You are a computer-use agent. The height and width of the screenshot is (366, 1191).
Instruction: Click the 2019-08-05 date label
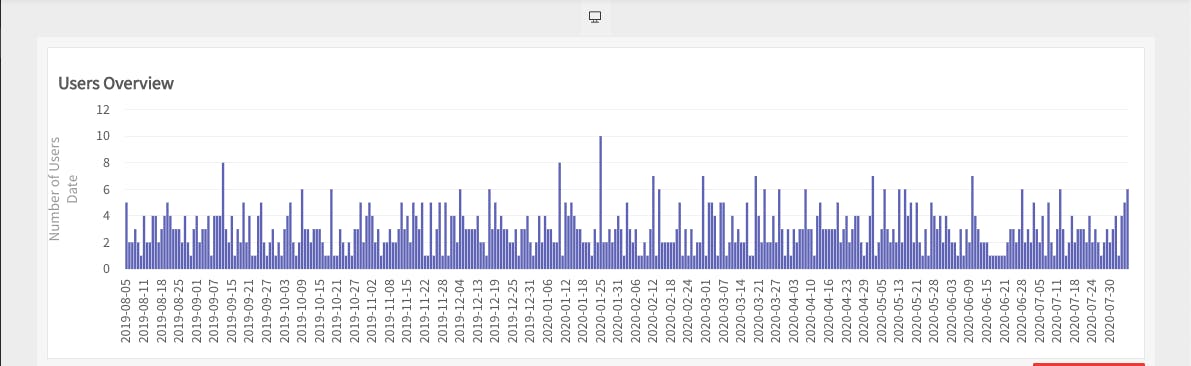coord(126,311)
